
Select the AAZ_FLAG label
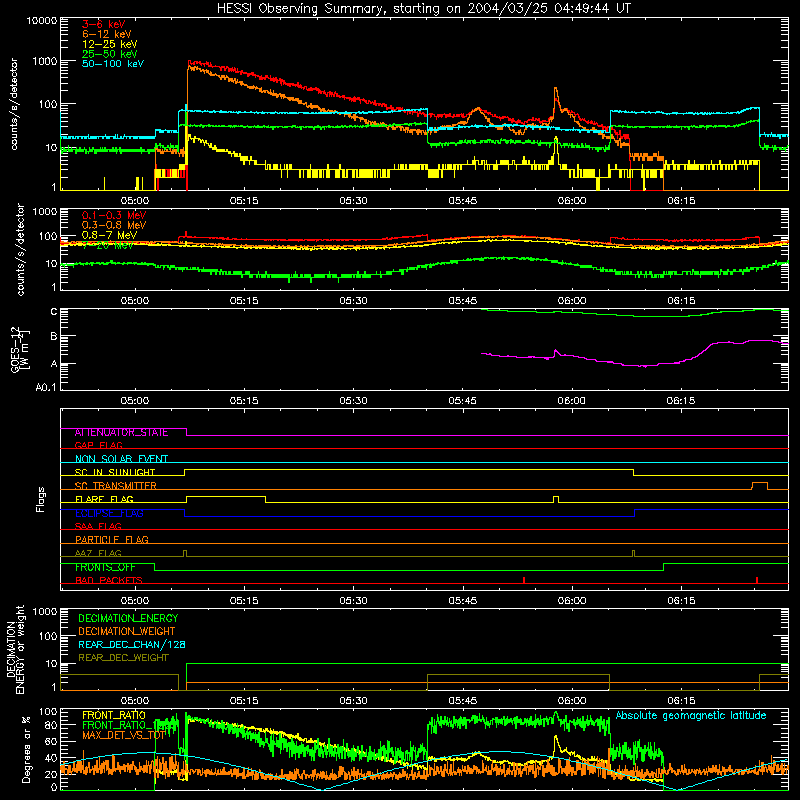[98, 554]
